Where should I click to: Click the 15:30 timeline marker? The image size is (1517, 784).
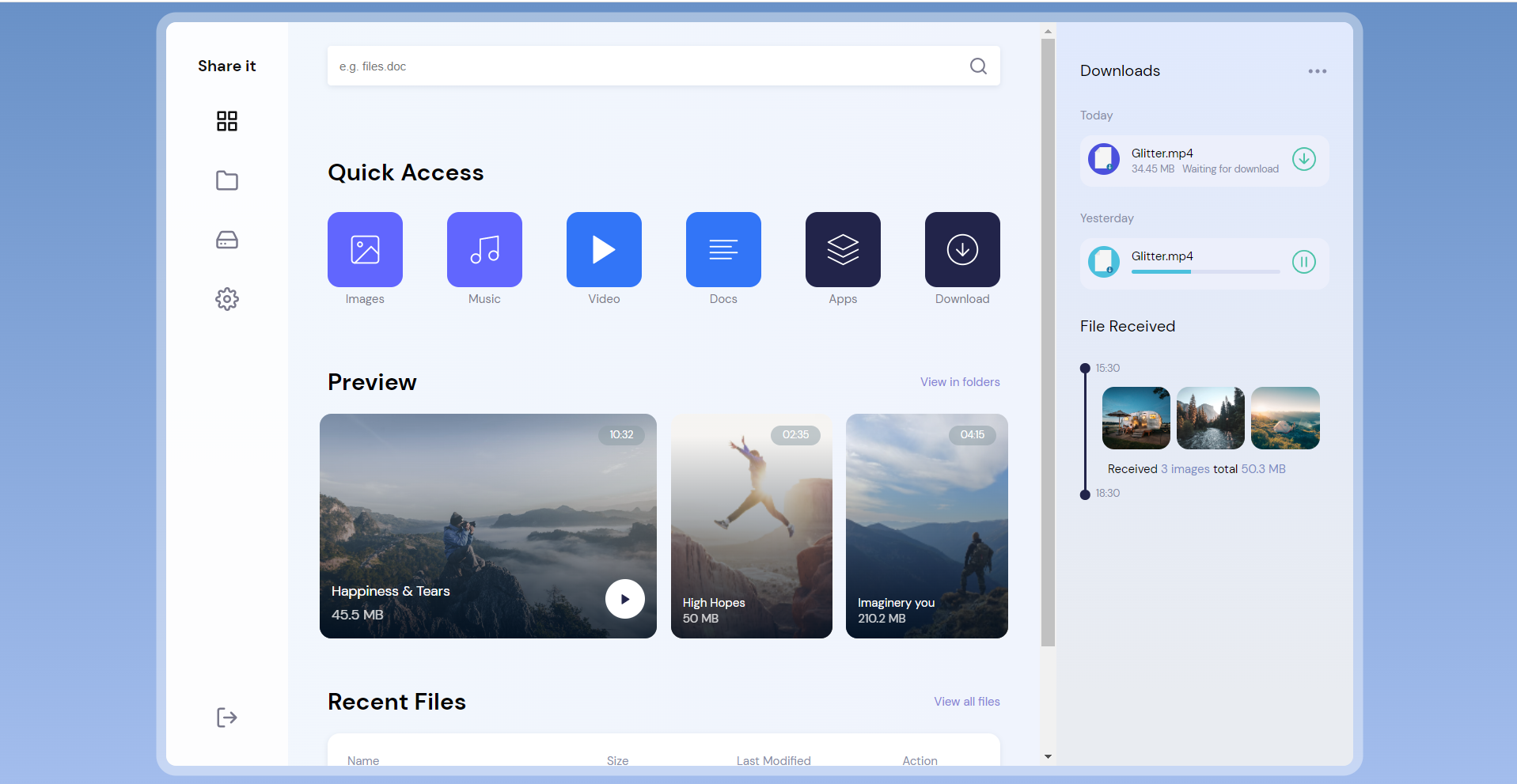[1085, 368]
